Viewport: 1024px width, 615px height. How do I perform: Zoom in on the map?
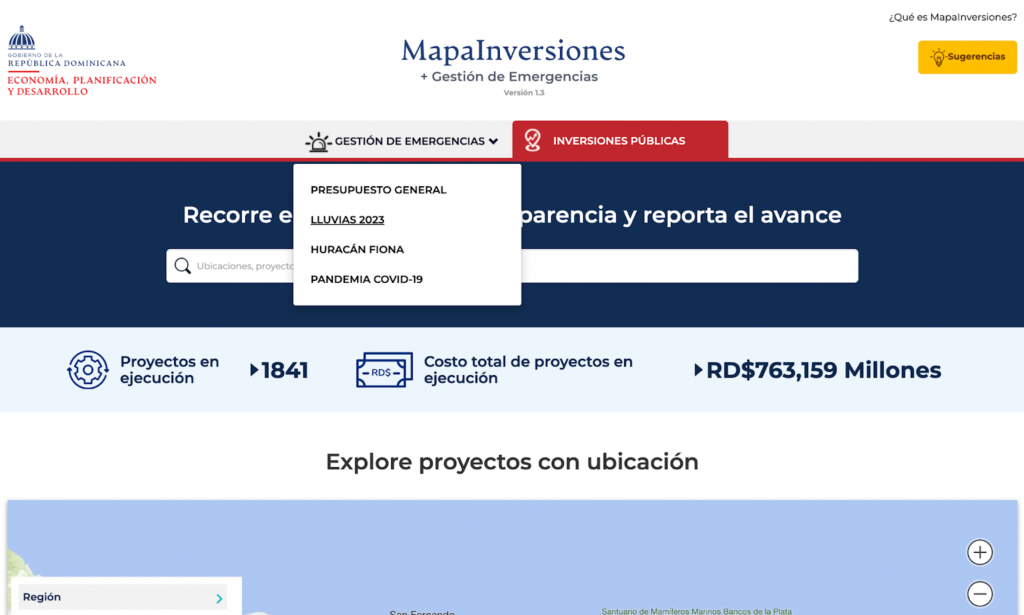tap(980, 552)
